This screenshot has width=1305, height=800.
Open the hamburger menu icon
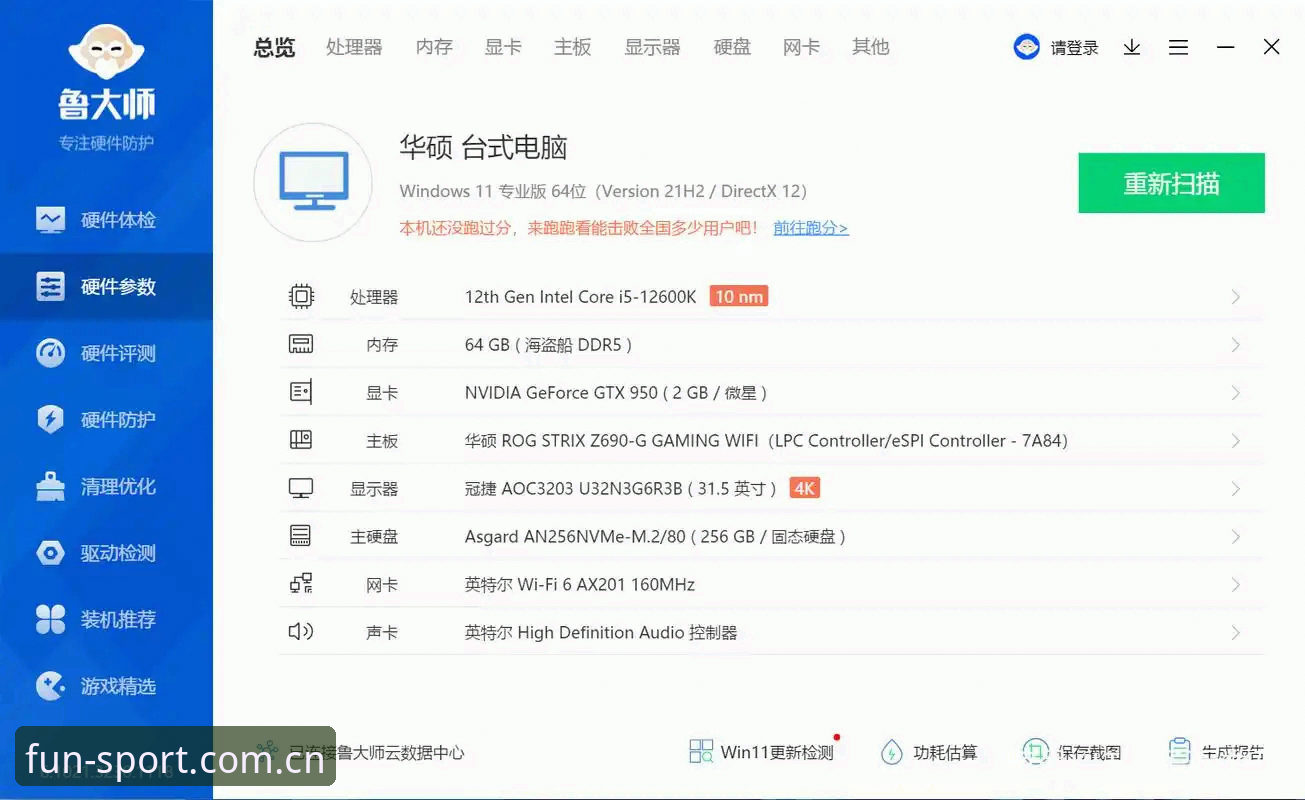pyautogui.click(x=1179, y=47)
